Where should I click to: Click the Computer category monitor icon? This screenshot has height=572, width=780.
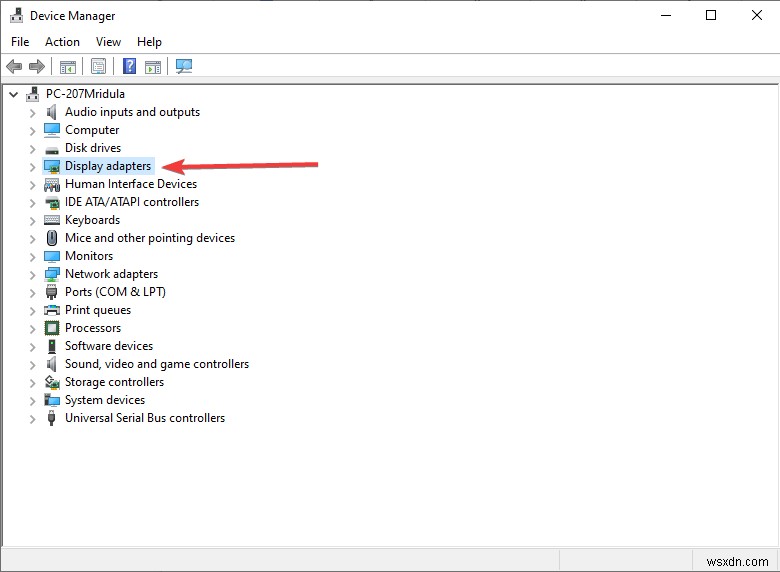52,130
